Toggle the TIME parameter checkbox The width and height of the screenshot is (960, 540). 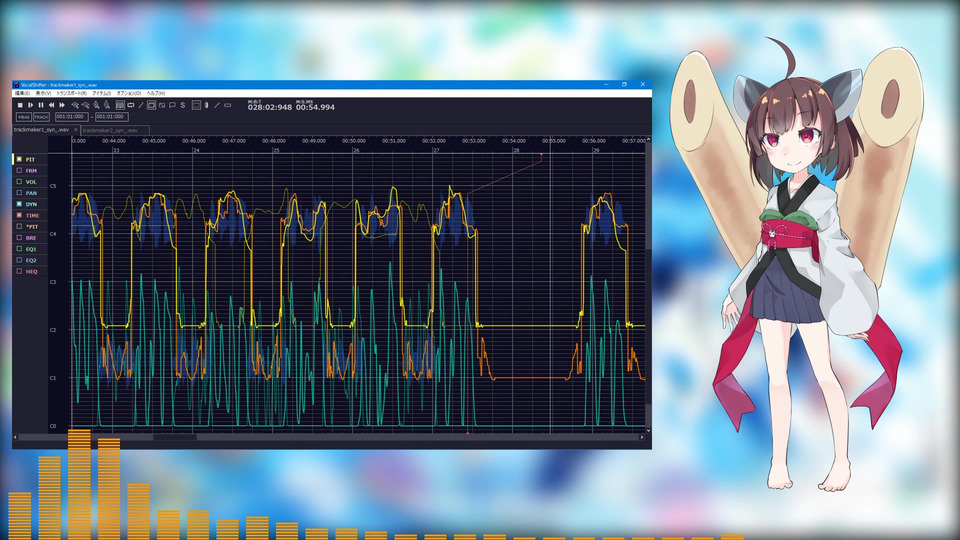pyautogui.click(x=19, y=216)
